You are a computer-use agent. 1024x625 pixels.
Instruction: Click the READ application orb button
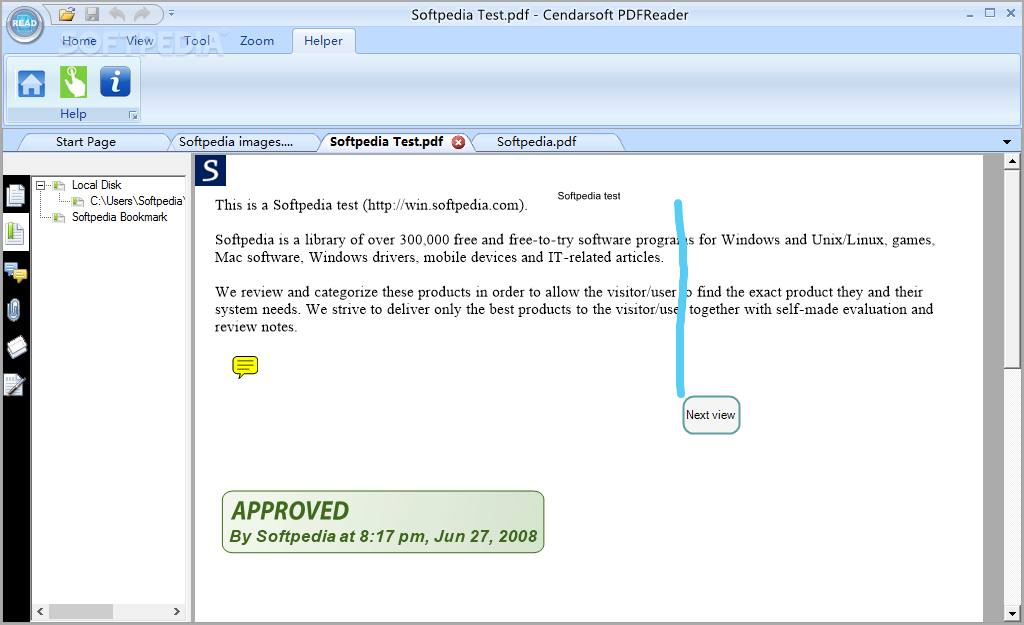(25, 24)
